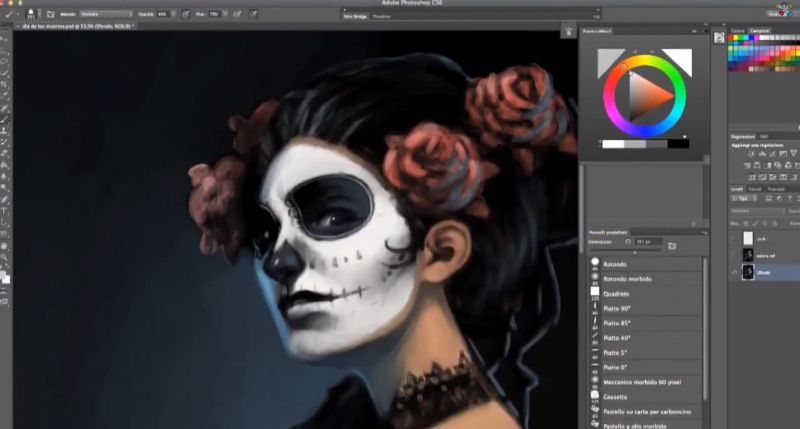Select the Pen tool

point(4,199)
